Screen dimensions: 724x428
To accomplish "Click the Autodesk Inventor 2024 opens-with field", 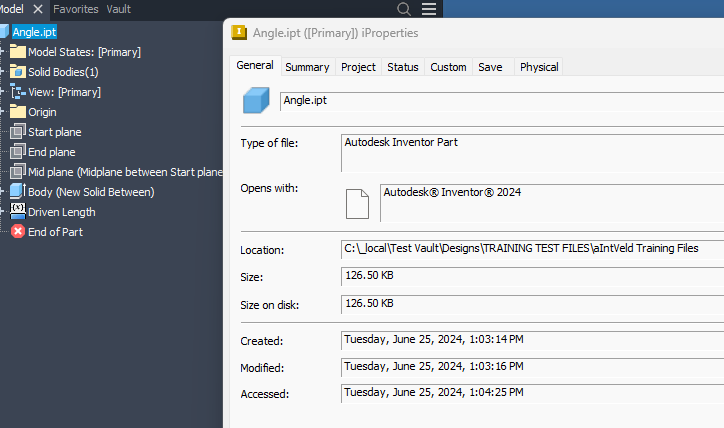I will click(x=552, y=203).
